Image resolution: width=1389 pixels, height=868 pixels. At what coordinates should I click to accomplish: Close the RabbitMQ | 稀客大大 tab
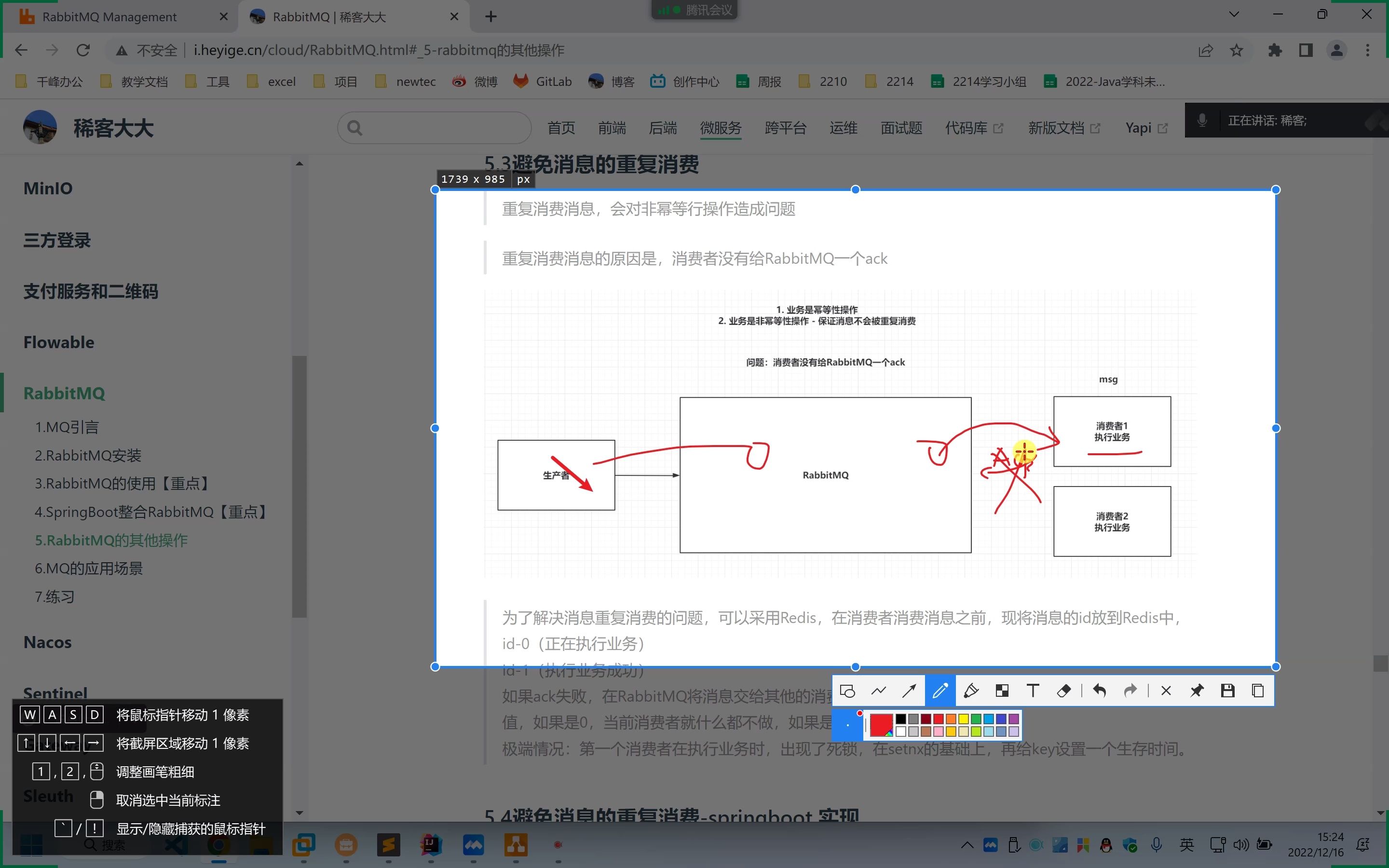[454, 17]
